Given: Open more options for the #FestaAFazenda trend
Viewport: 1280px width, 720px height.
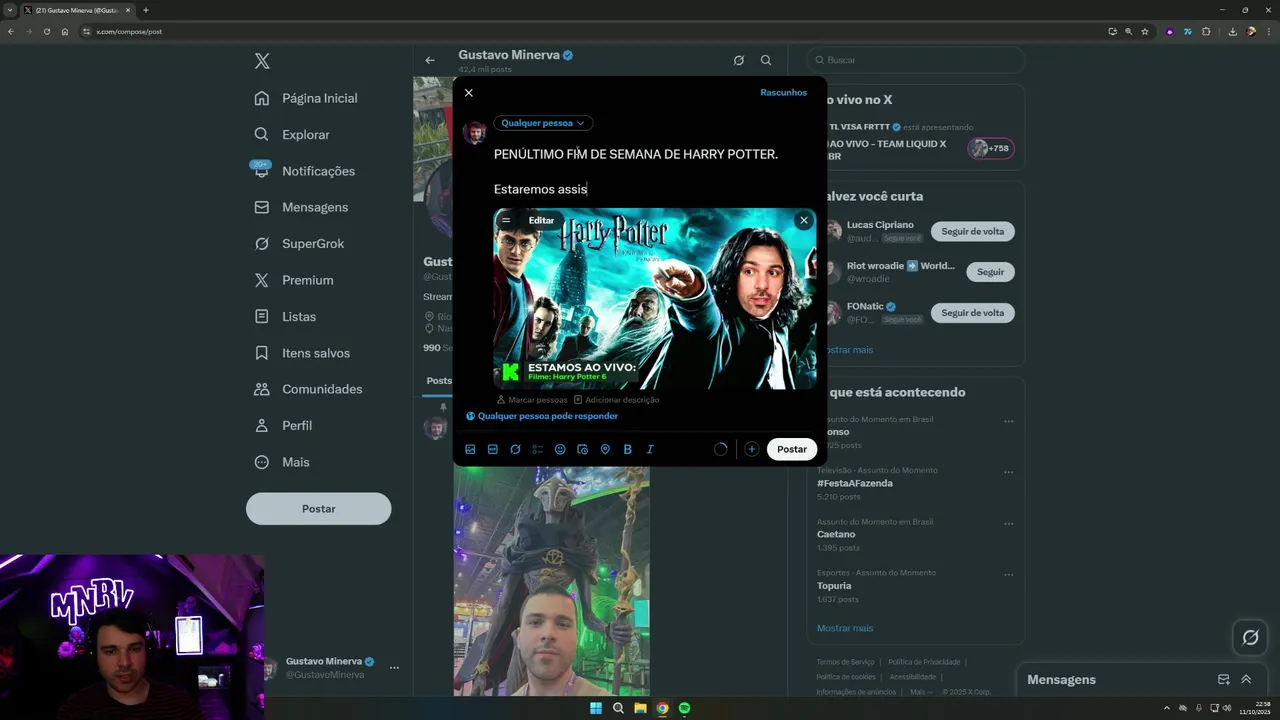Looking at the screenshot, I should tap(1008, 472).
